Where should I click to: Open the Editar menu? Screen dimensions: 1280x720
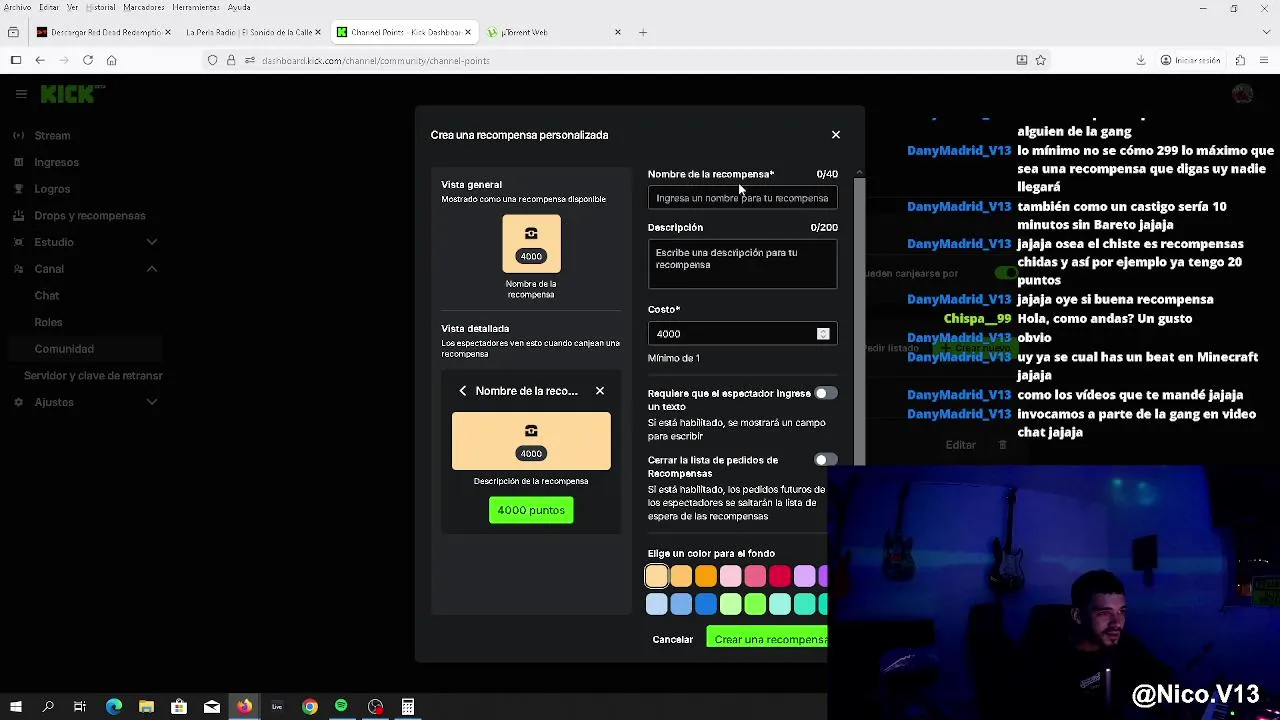pyautogui.click(x=49, y=7)
